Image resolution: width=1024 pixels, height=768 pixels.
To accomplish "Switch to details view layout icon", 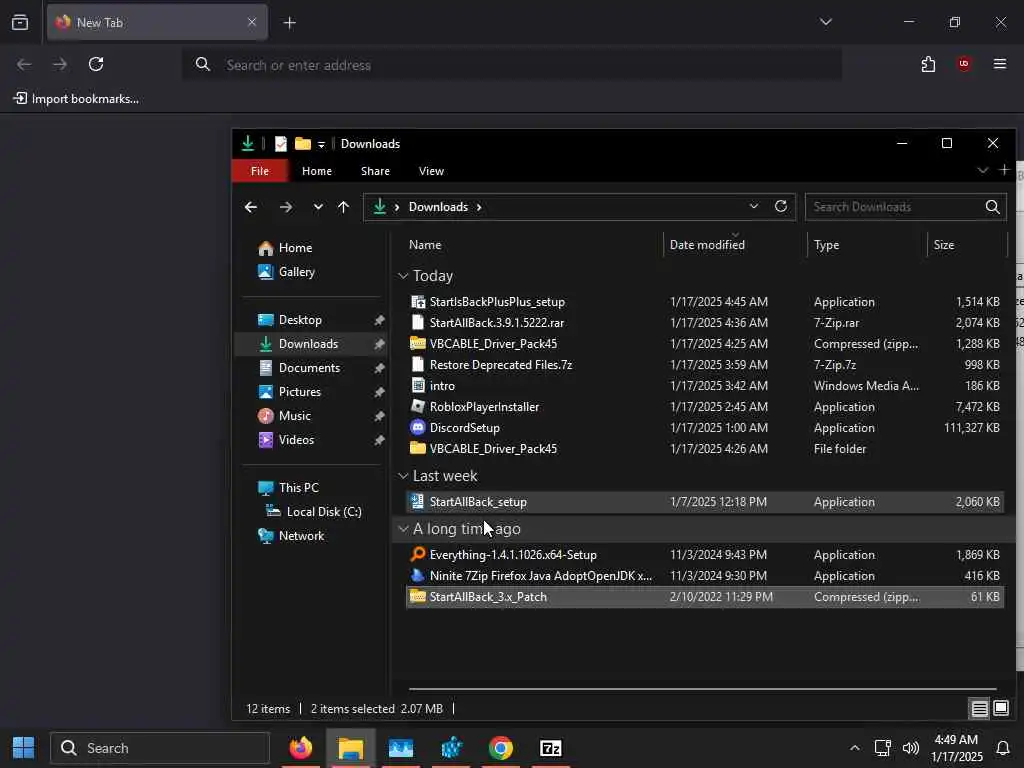I will pos(979,709).
